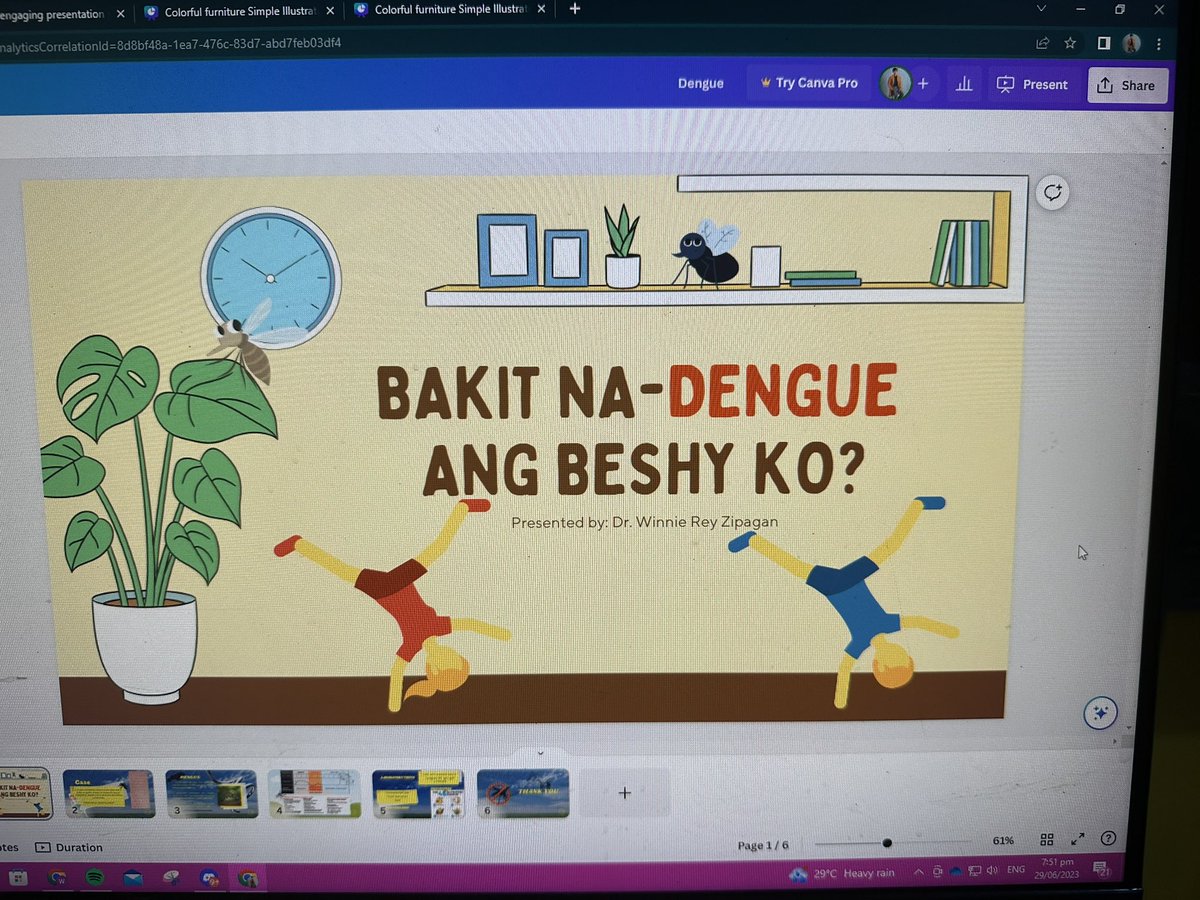Add a new page with plus tile
Viewport: 1200px width, 900px height.
tap(625, 793)
